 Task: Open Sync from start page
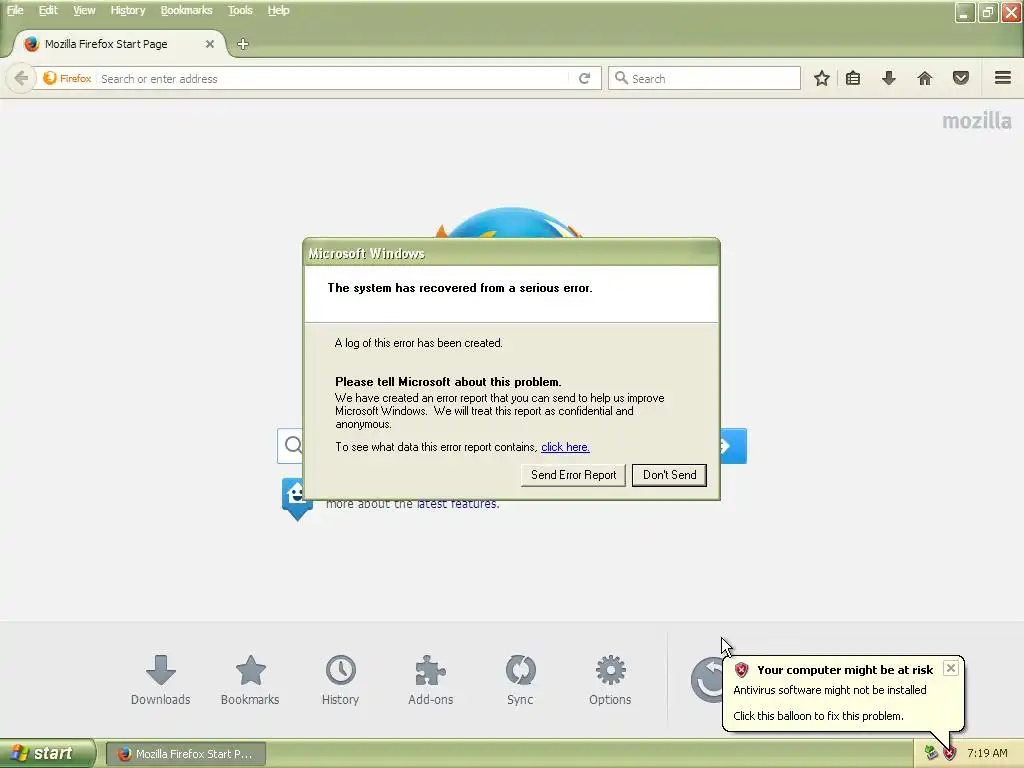[520, 680]
